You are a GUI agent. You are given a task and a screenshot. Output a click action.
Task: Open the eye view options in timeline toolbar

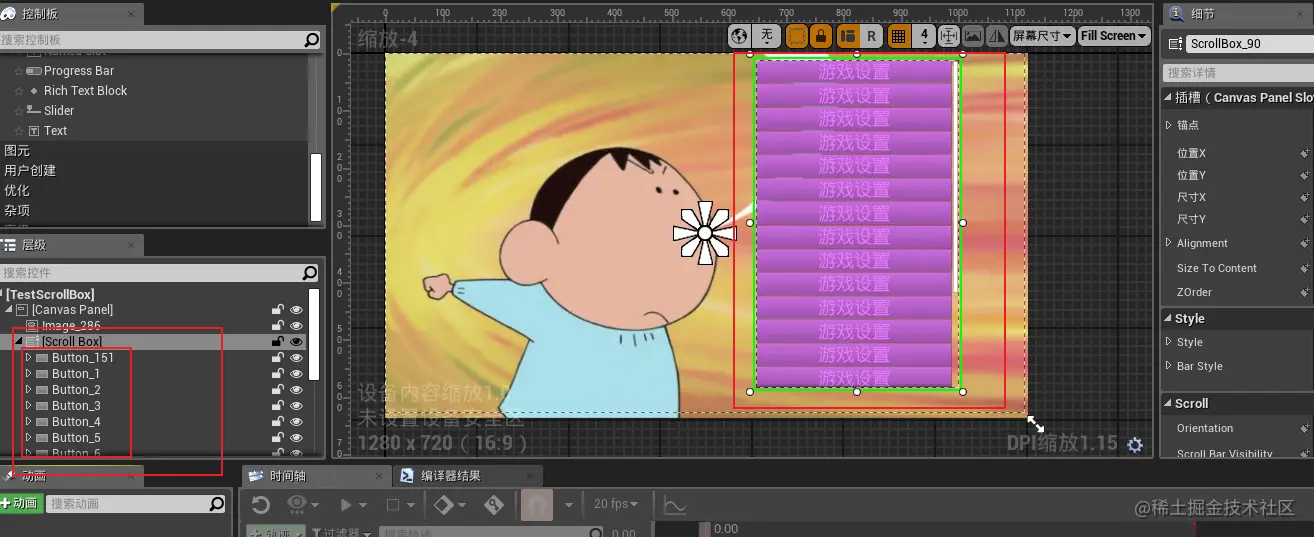tap(301, 506)
